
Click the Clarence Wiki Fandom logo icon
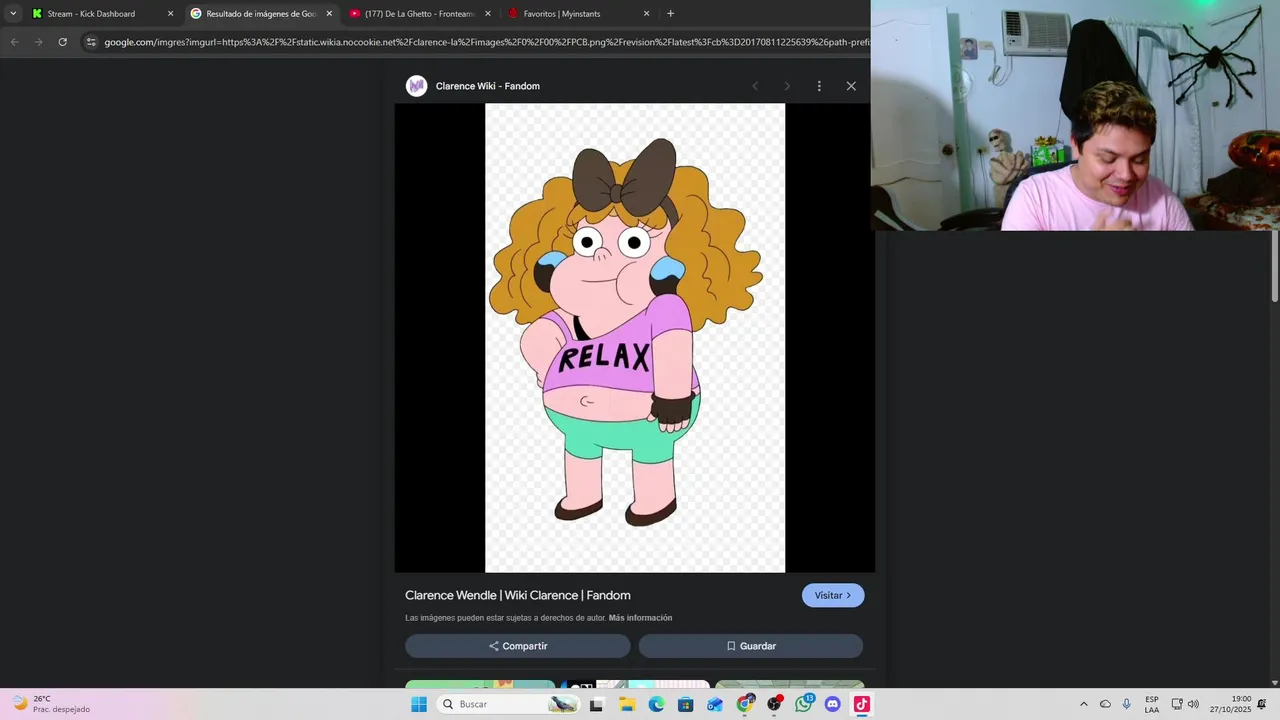416,86
